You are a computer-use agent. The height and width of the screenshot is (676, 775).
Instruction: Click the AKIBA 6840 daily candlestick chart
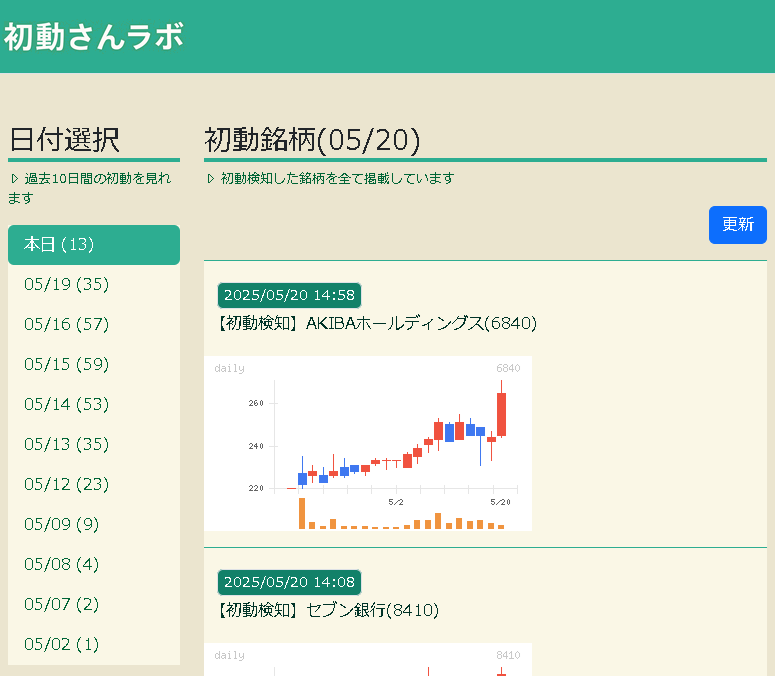pyautogui.click(x=368, y=443)
